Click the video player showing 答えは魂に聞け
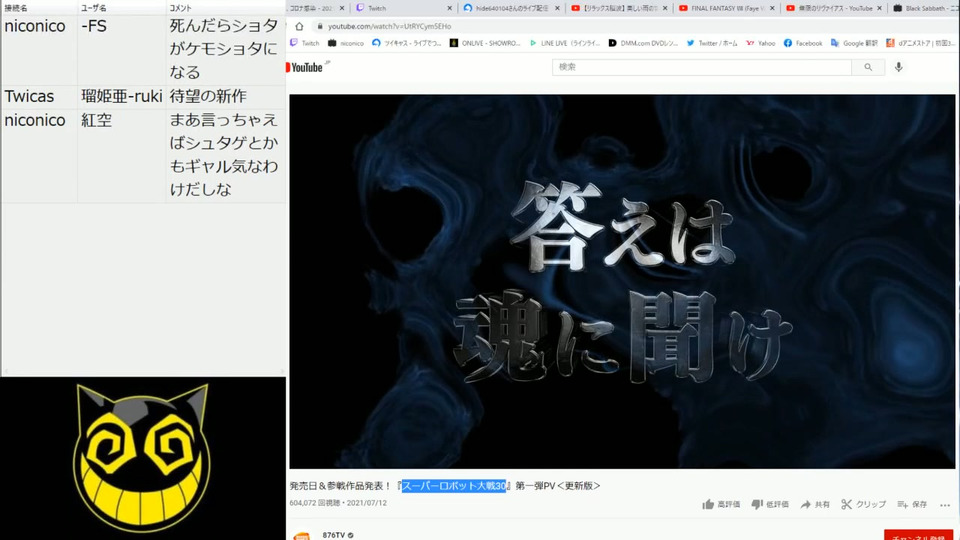This screenshot has width=960, height=540. 622,282
